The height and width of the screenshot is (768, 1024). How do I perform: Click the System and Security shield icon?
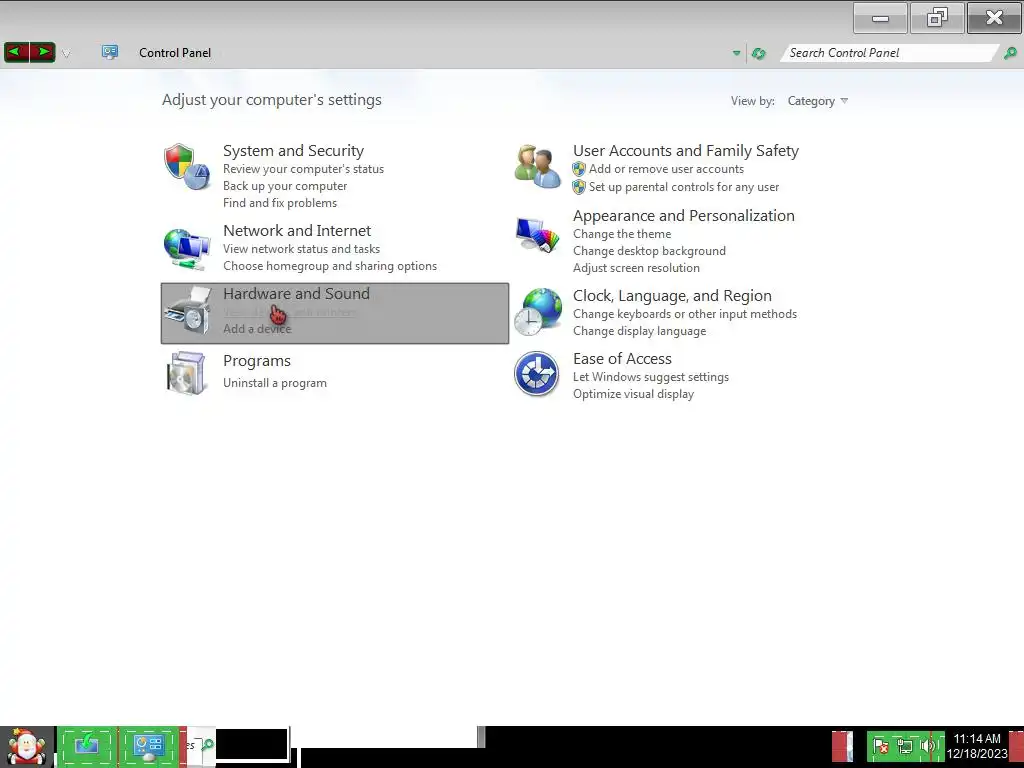pos(187,167)
